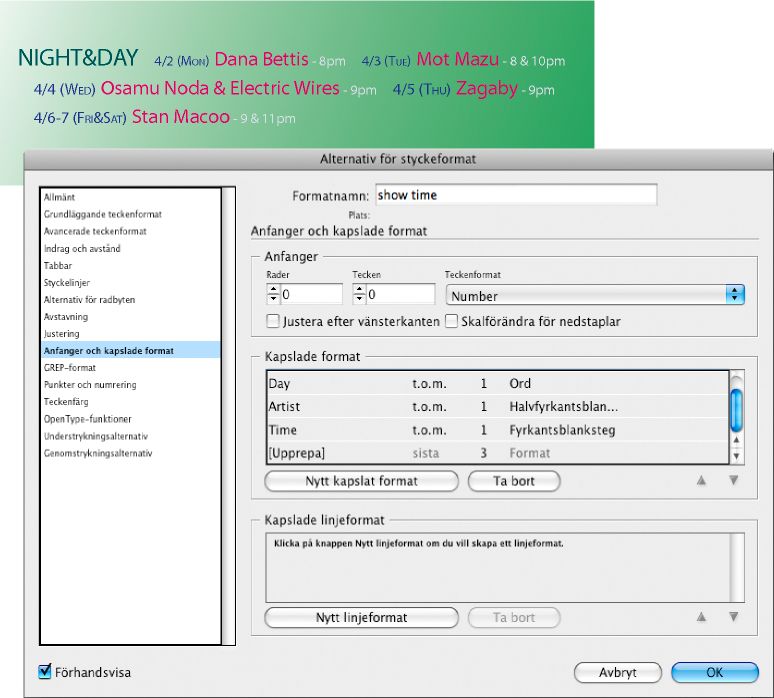Click Mot Mazu text in the document
Viewport: 774px width, 698px height.
[458, 59]
